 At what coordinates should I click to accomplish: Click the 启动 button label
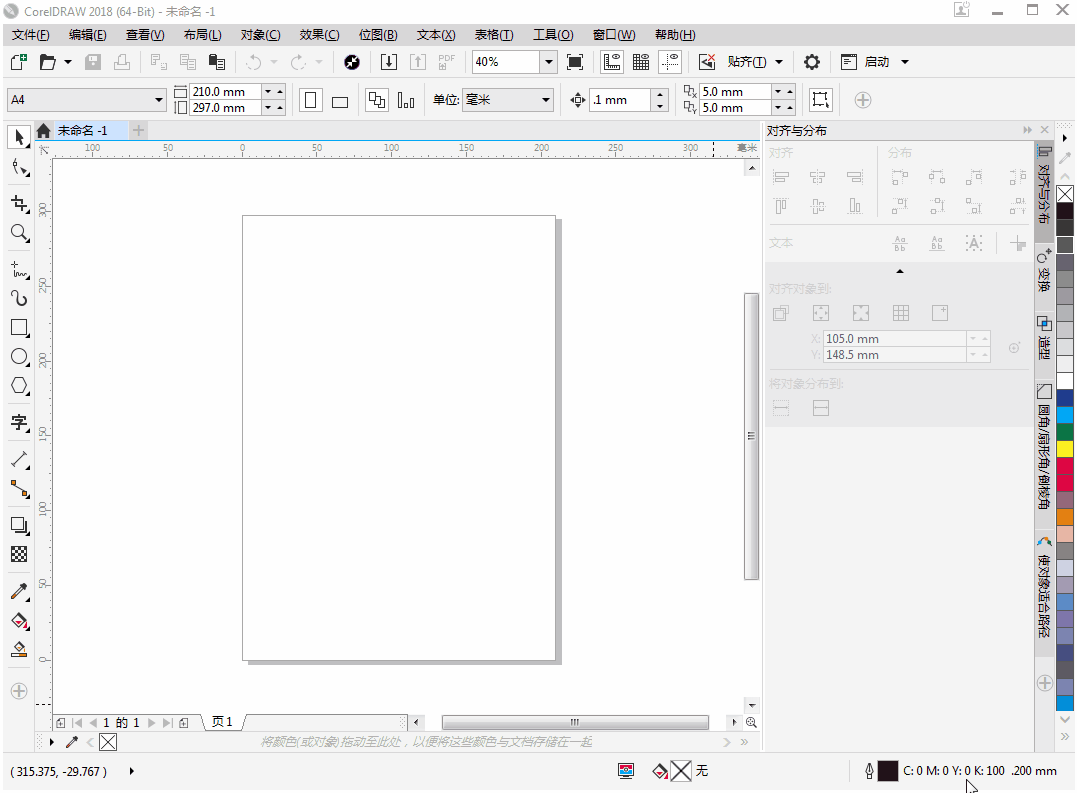[x=877, y=62]
